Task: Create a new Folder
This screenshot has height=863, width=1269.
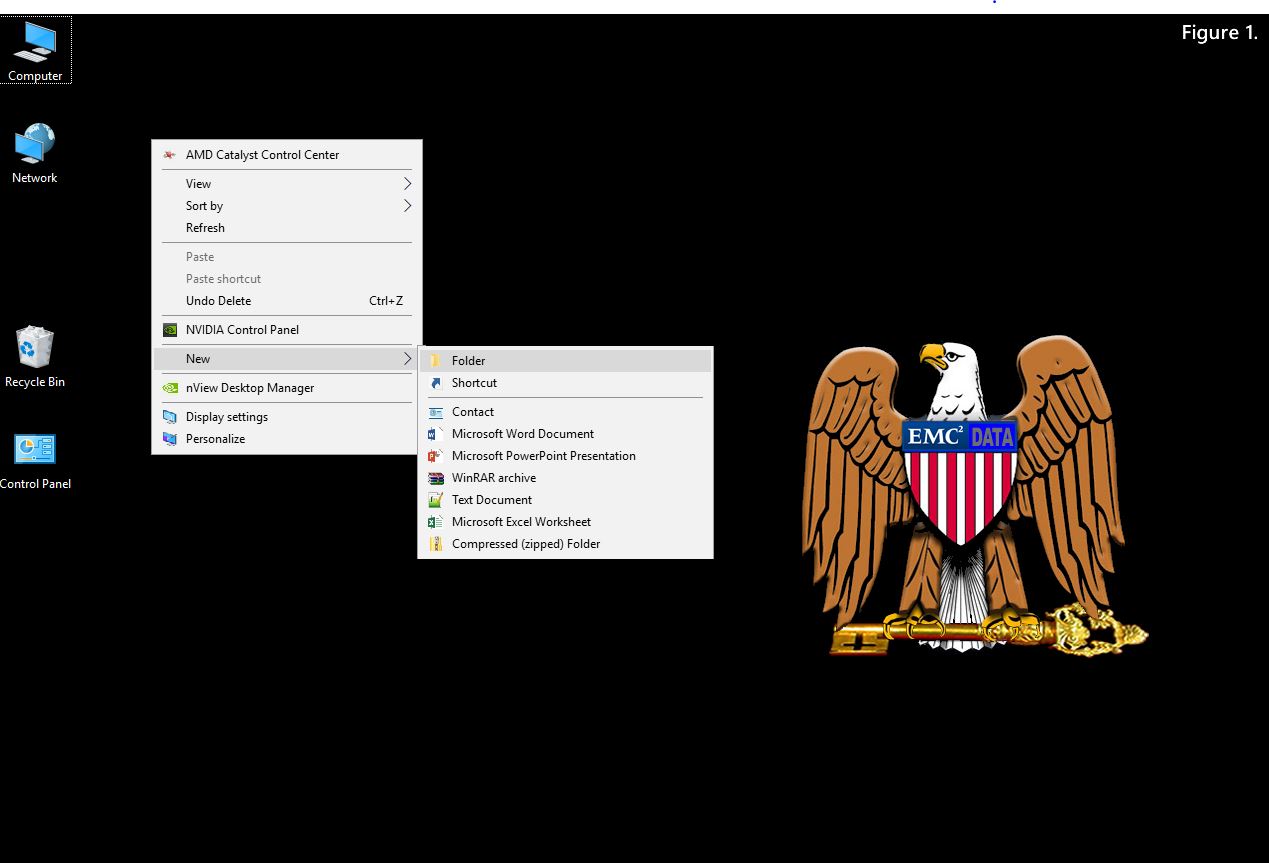Action: (565, 361)
